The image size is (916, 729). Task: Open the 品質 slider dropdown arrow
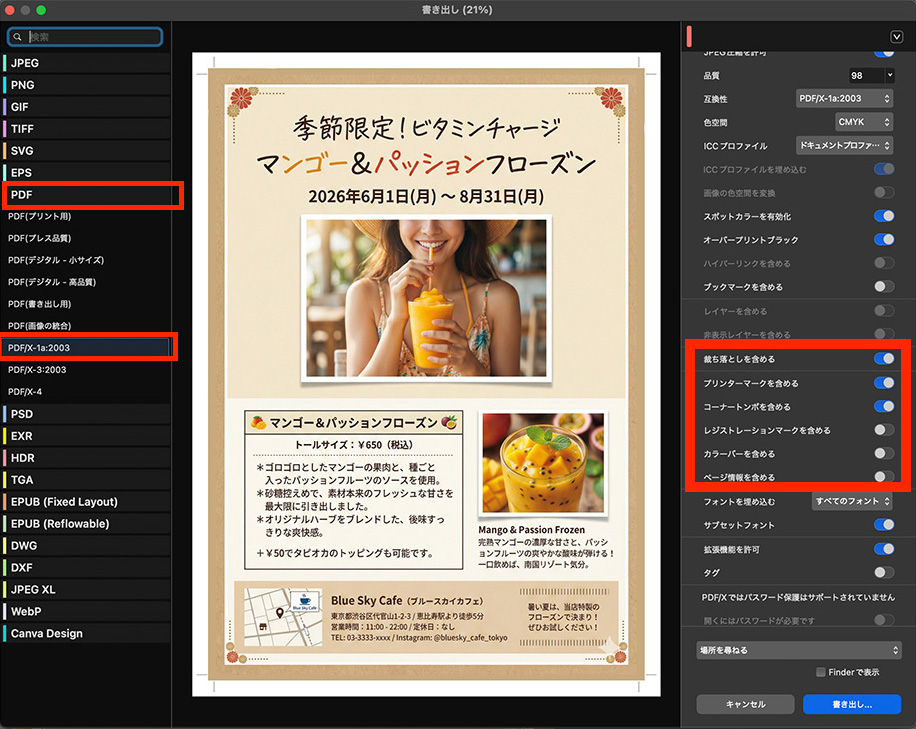889,76
